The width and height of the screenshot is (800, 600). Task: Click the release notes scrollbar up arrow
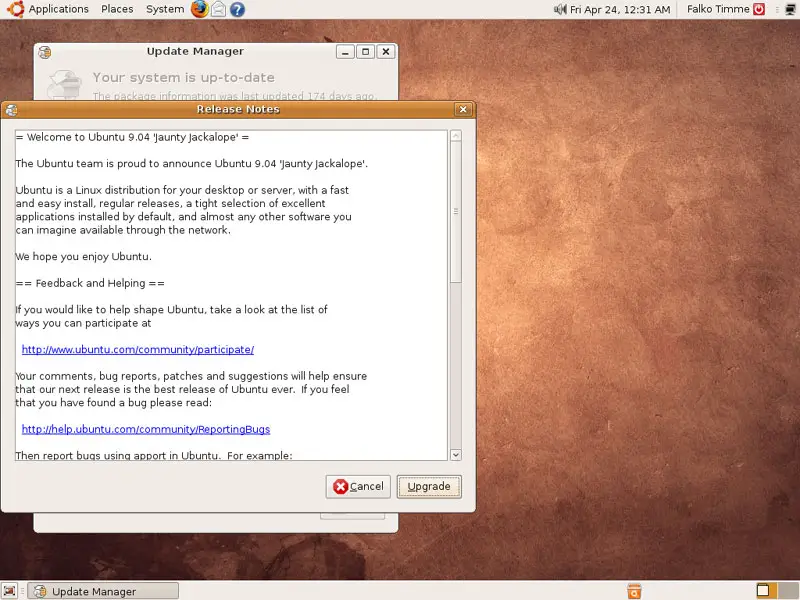[x=456, y=136]
